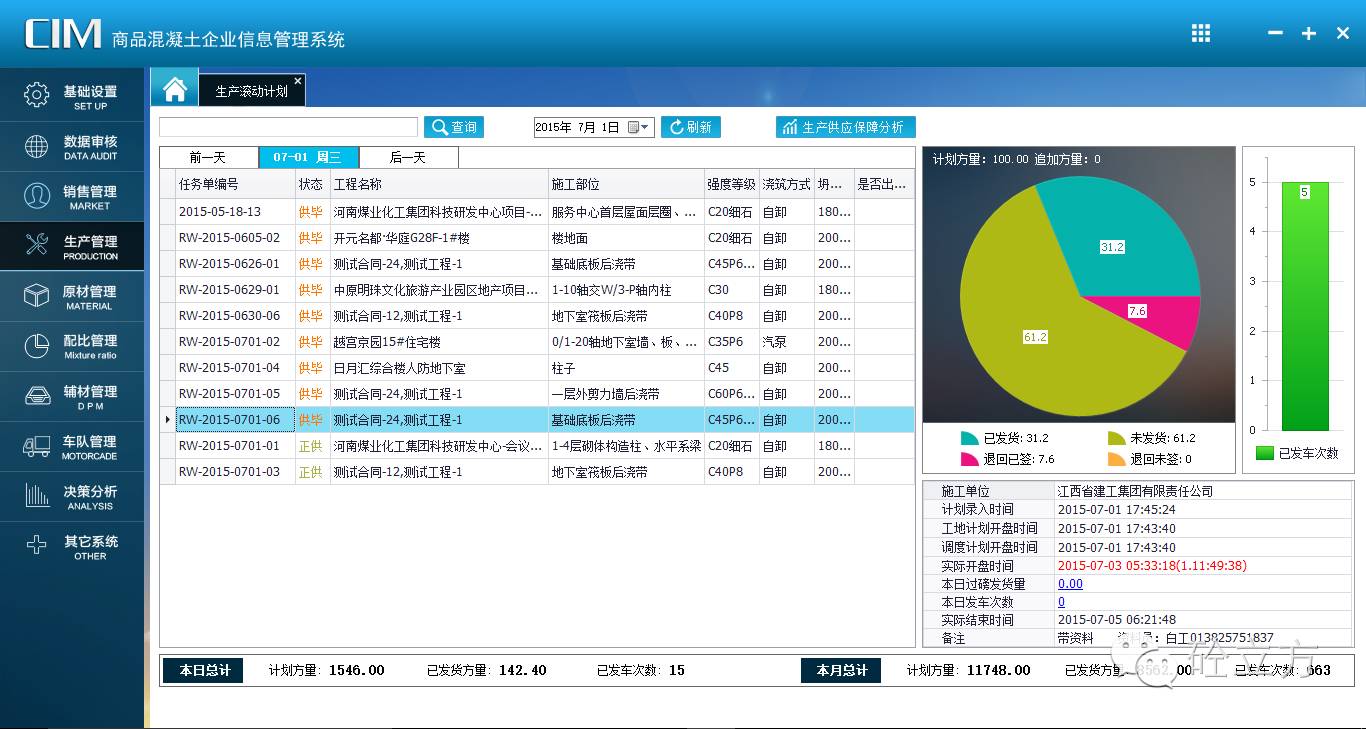Click inside the search input field
Screen dimensions: 1366x729
[x=287, y=127]
